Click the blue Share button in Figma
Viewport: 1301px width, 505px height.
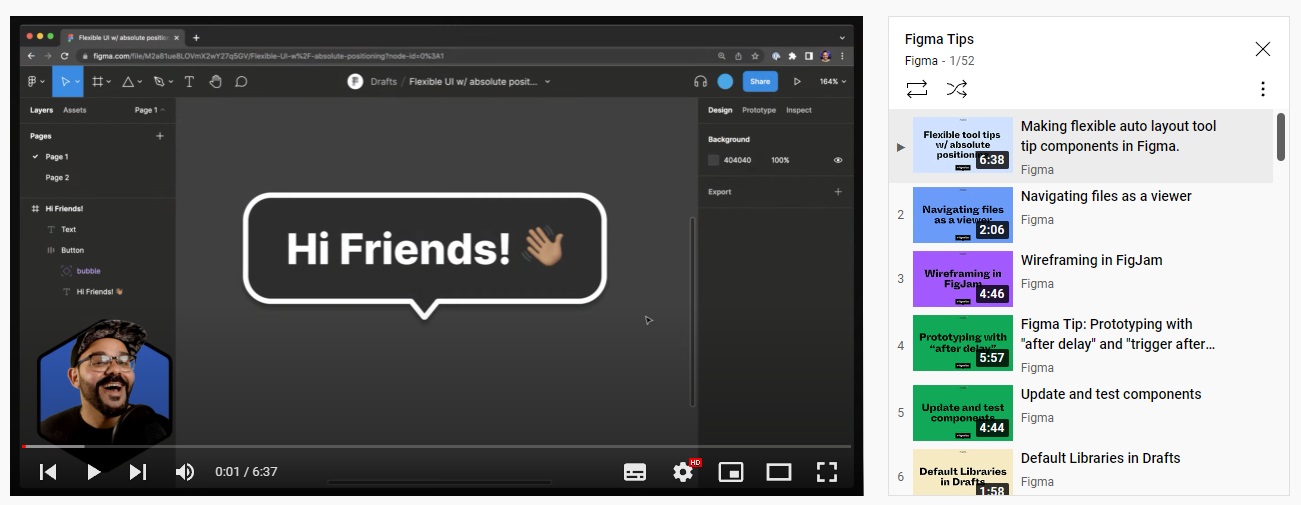pos(760,82)
